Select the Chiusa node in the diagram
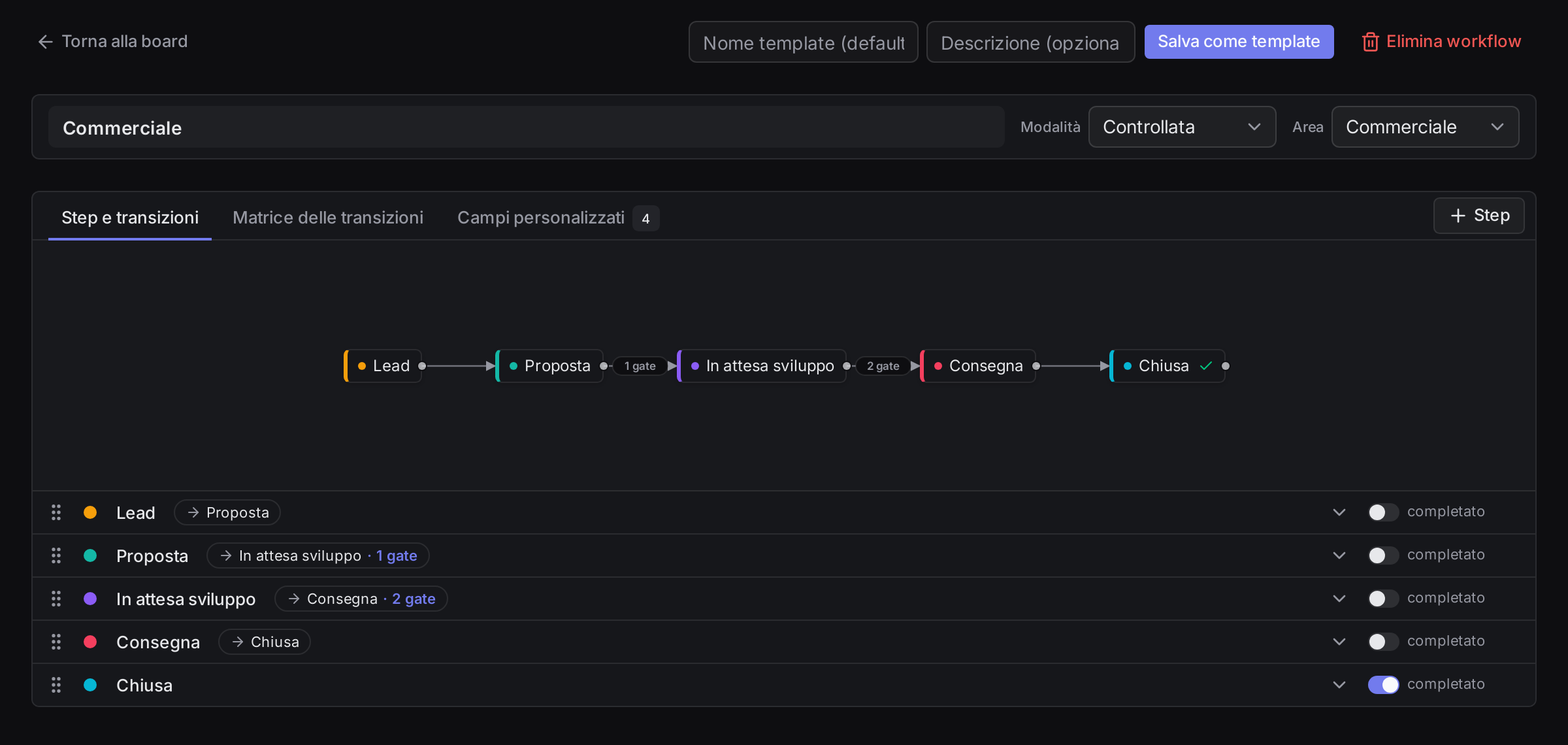Image resolution: width=1568 pixels, height=745 pixels. 1168,366
